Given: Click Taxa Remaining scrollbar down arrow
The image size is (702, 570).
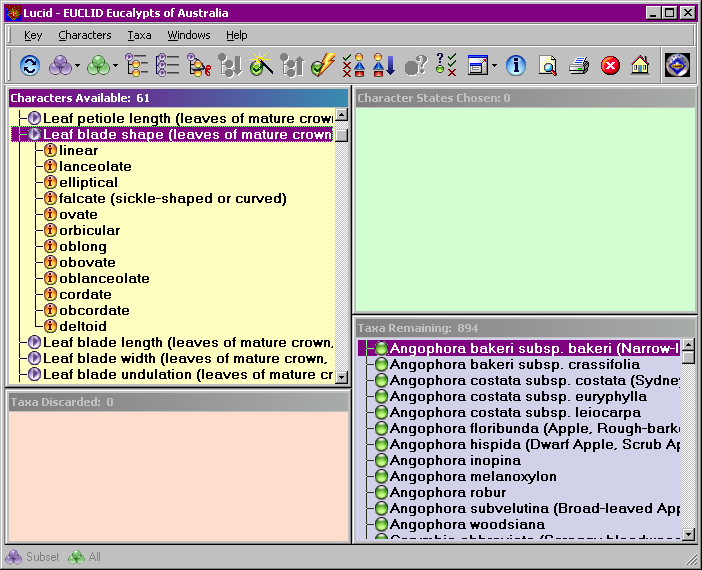Looking at the screenshot, I should pos(689,534).
